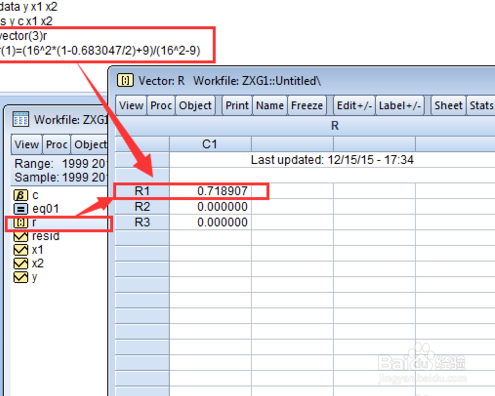This screenshot has width=495, height=396.
Task: Select the y series icon
Action: (21, 277)
